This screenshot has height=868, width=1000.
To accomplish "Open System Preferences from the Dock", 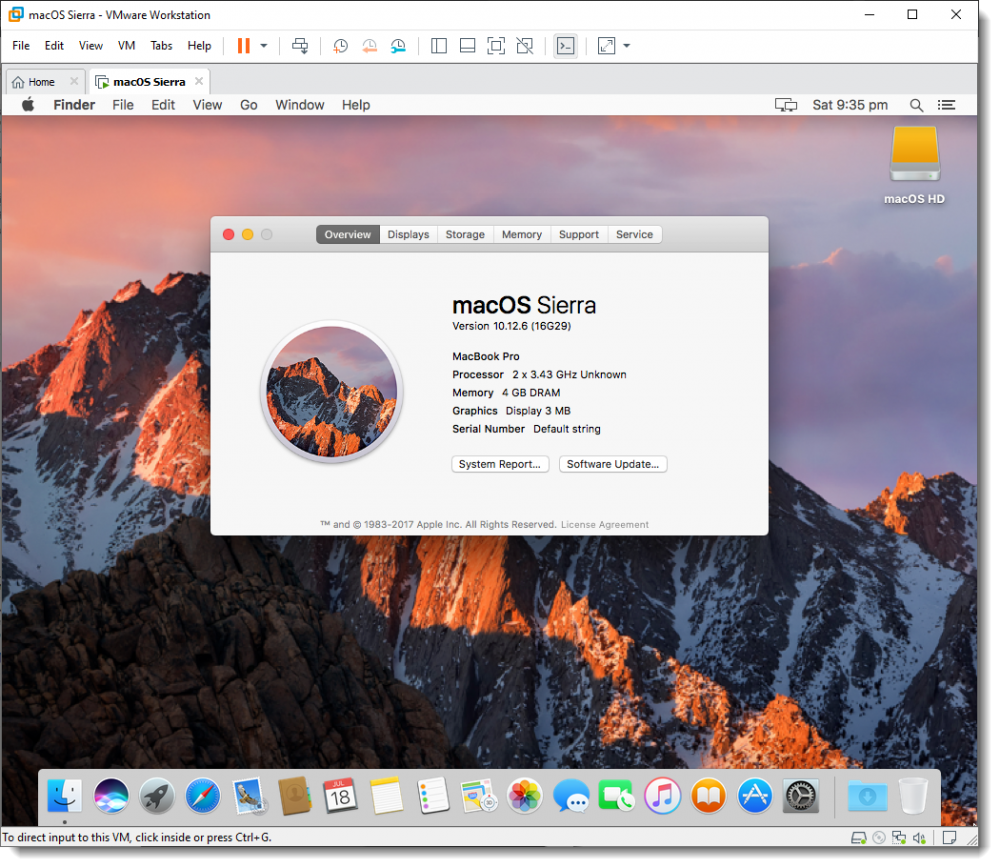I will coord(800,796).
